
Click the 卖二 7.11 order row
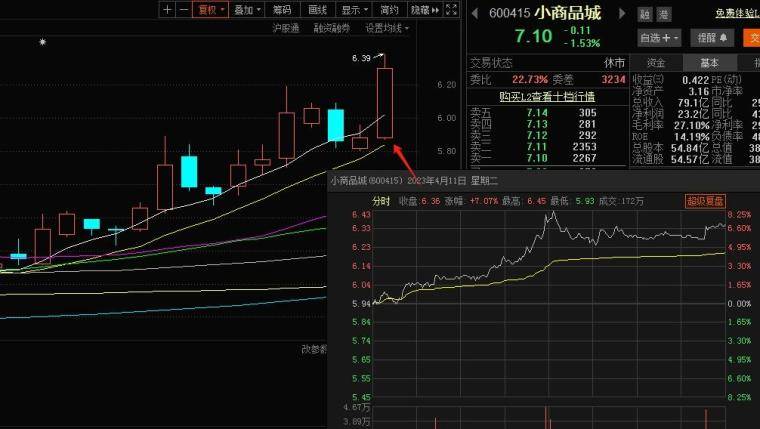[x=547, y=146]
